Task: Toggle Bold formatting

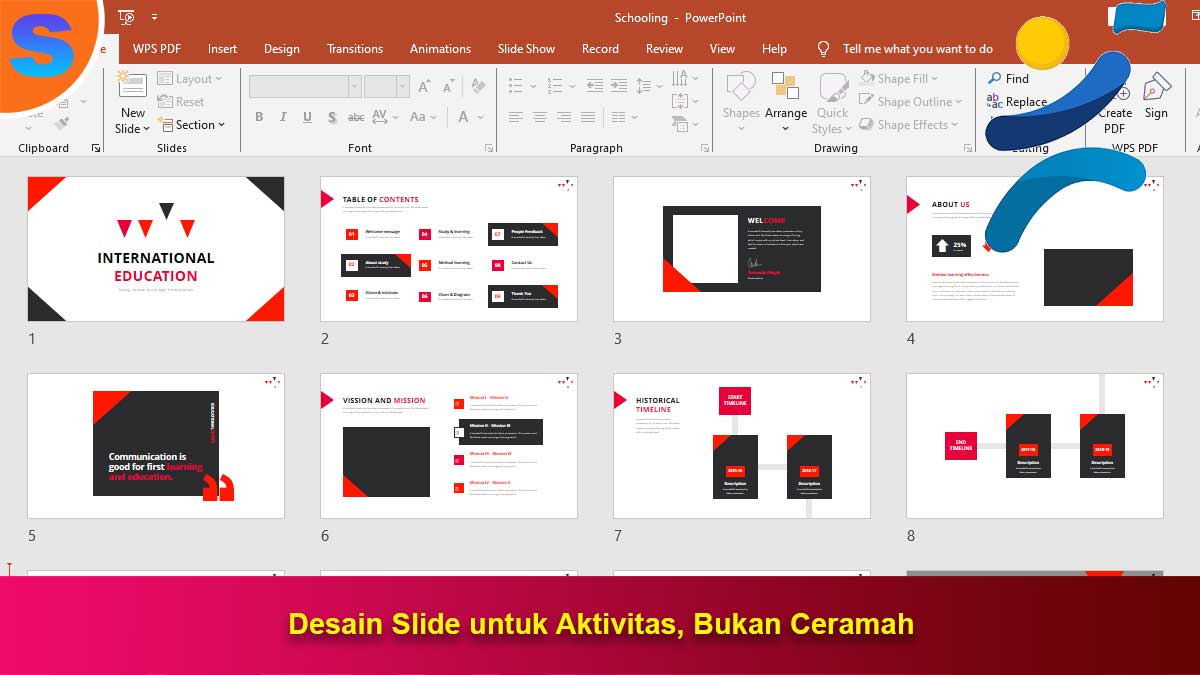Action: [x=259, y=117]
